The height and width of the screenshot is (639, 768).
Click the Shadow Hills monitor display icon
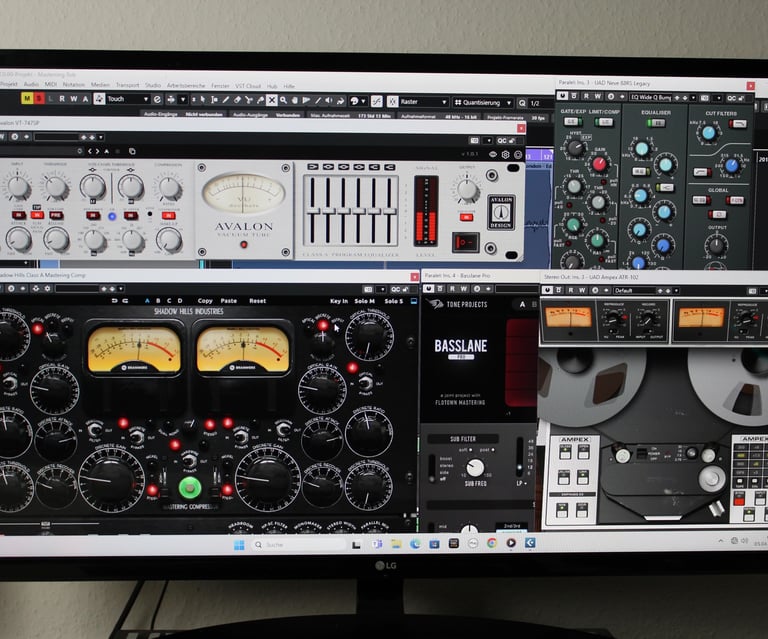(414, 301)
